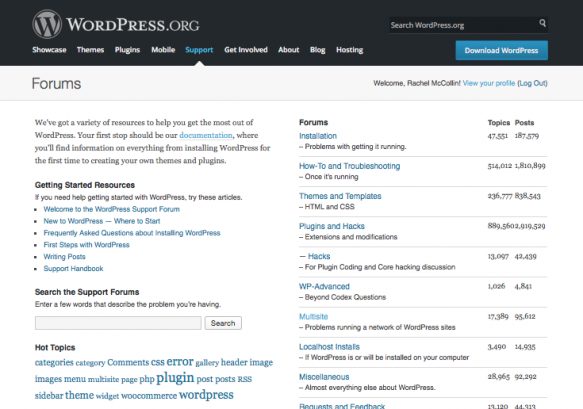Select the 1,810,899 posts count
This screenshot has width=583, height=409.
tap(530, 166)
